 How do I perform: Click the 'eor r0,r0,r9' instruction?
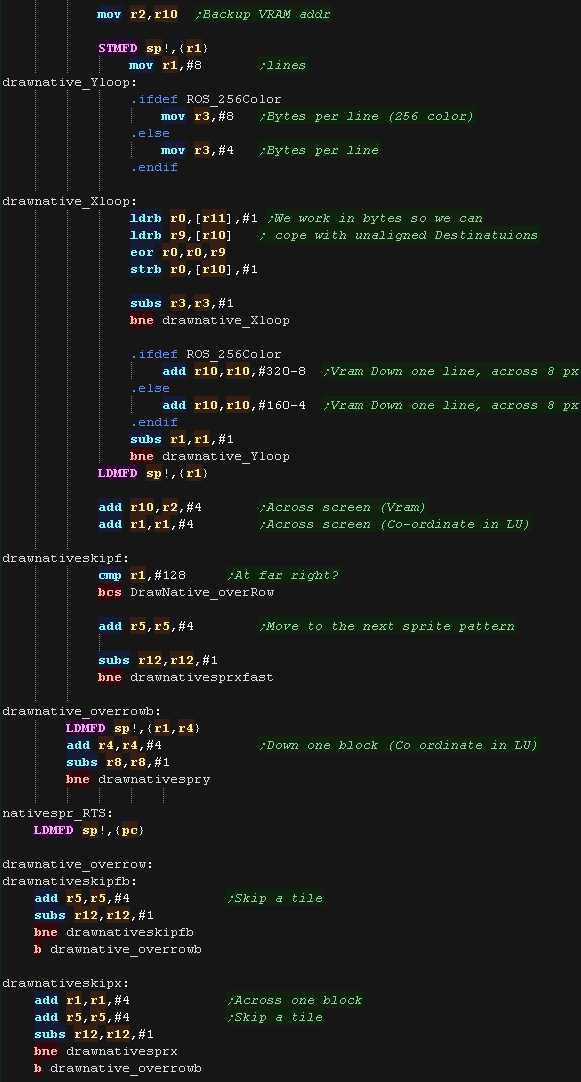coord(178,252)
